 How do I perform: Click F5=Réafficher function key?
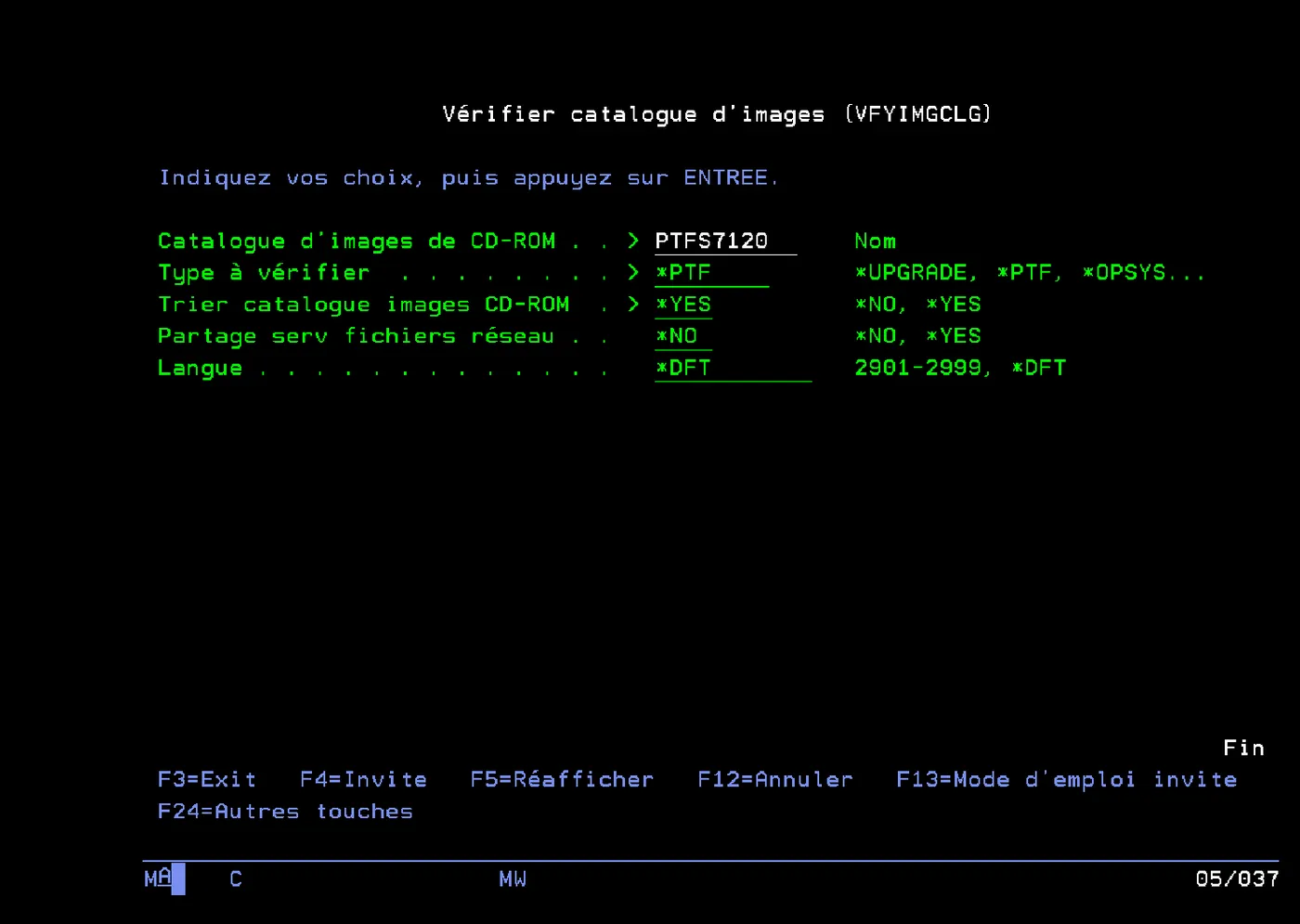click(x=562, y=780)
